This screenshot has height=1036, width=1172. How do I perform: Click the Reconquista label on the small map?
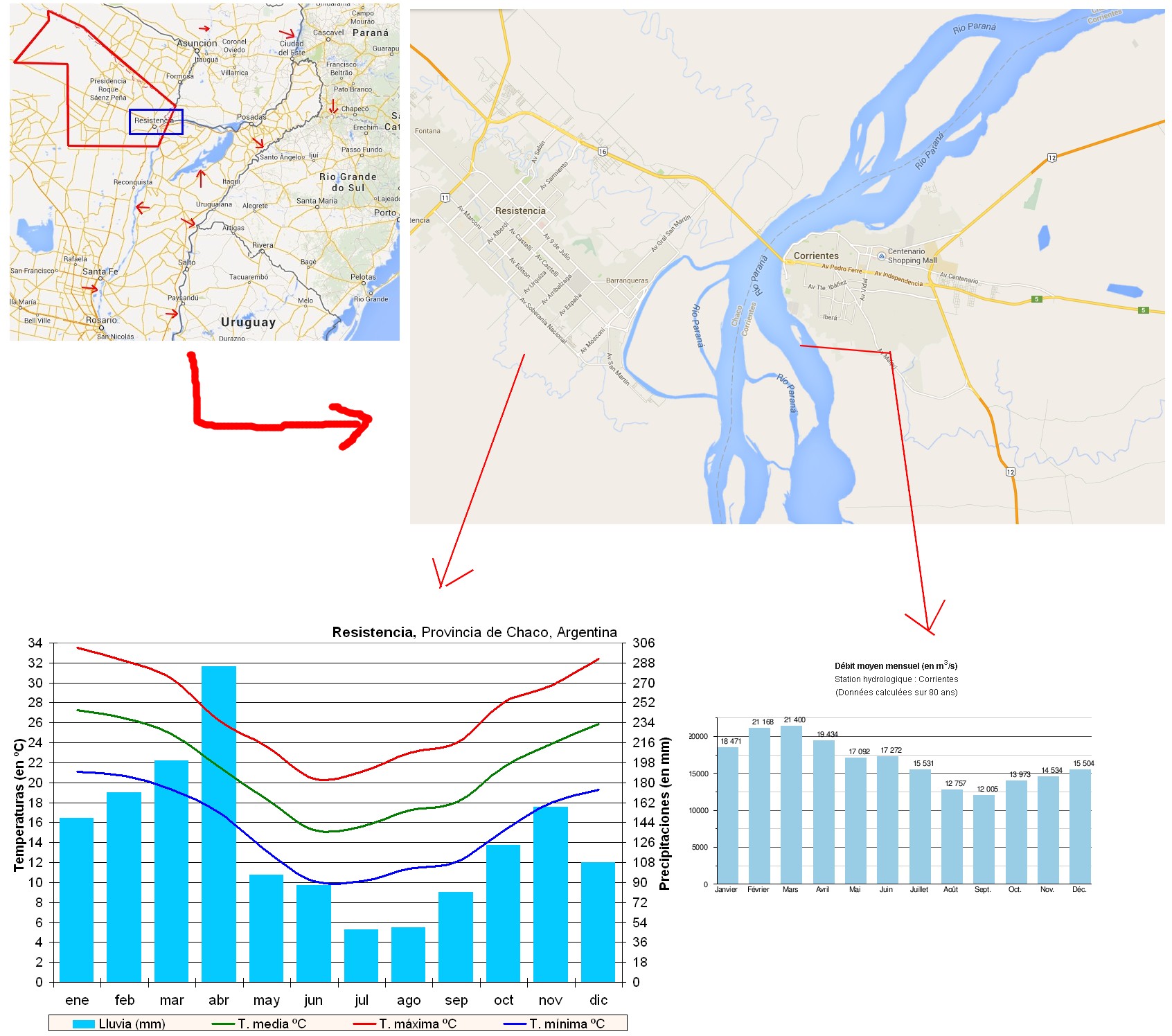(133, 182)
